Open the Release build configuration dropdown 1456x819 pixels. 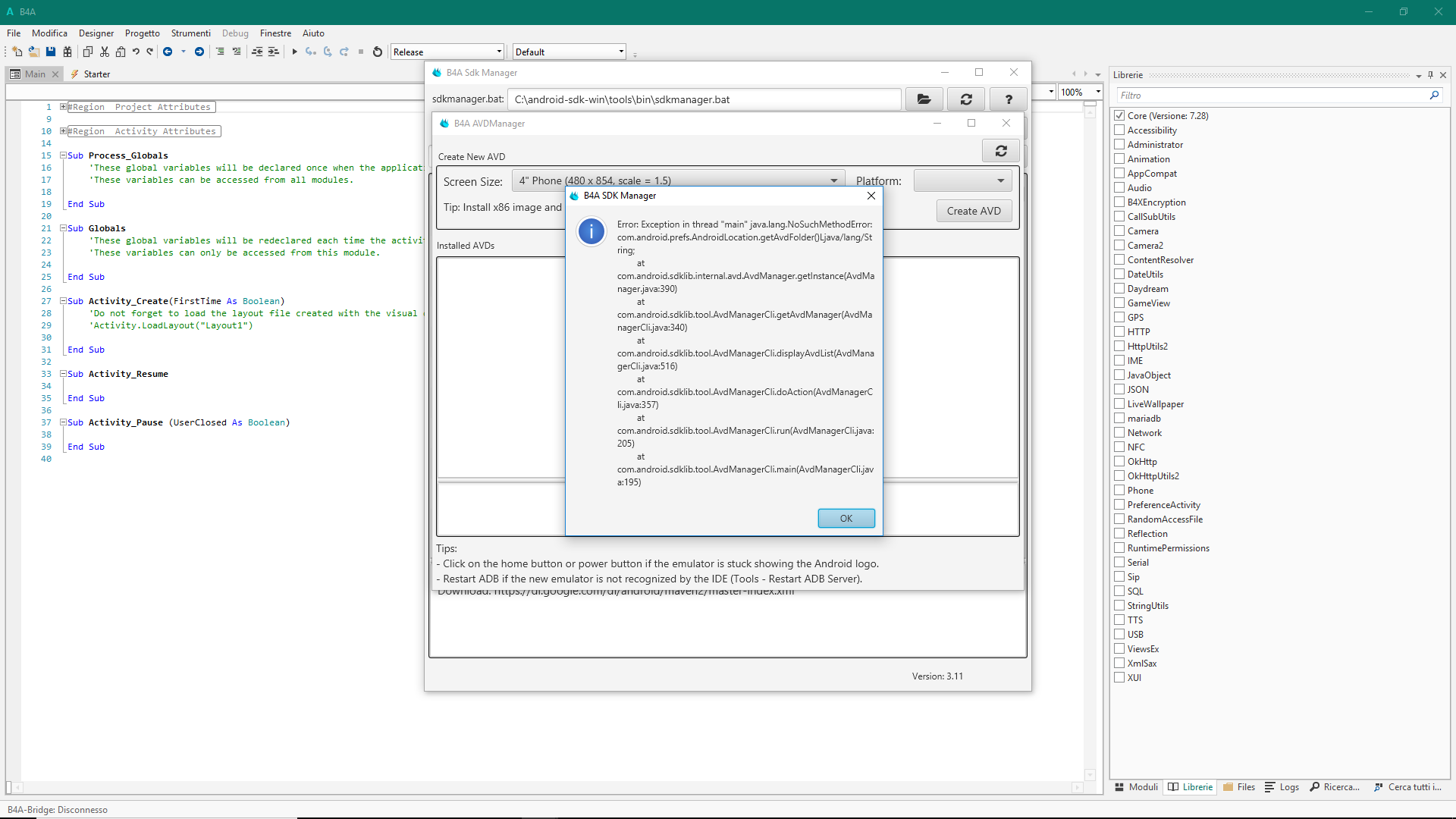(x=447, y=52)
